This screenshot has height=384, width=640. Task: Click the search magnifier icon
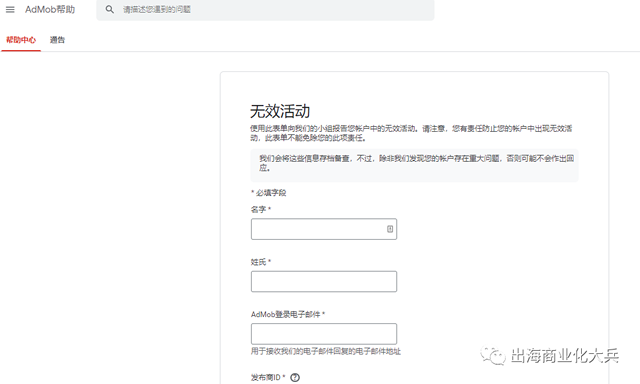point(109,9)
